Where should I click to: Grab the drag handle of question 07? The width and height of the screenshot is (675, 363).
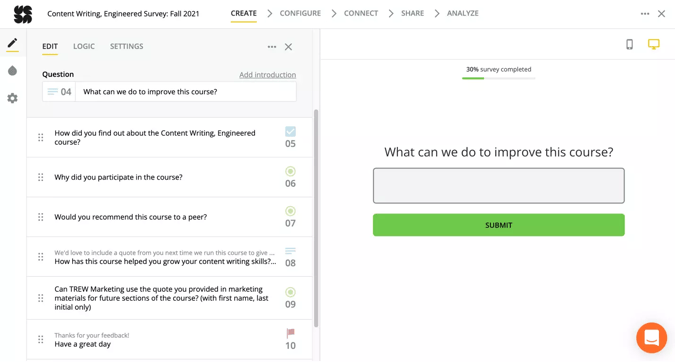pos(40,217)
